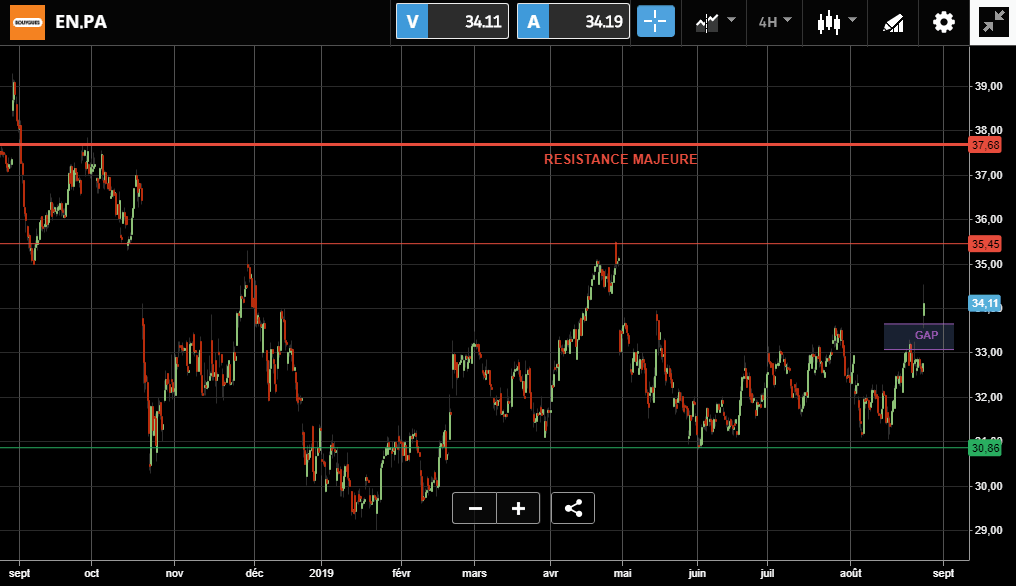The height and width of the screenshot is (586, 1016).
Task: Click the 33,00 price axis label
Action: tap(989, 353)
